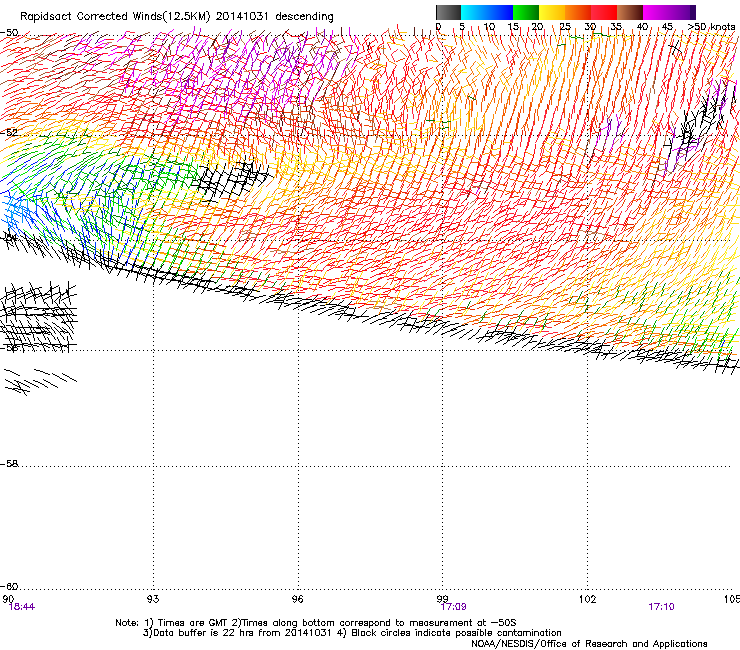Click the '102' longitude axis label
This screenshot has width=740, height=650.
pyautogui.click(x=588, y=599)
